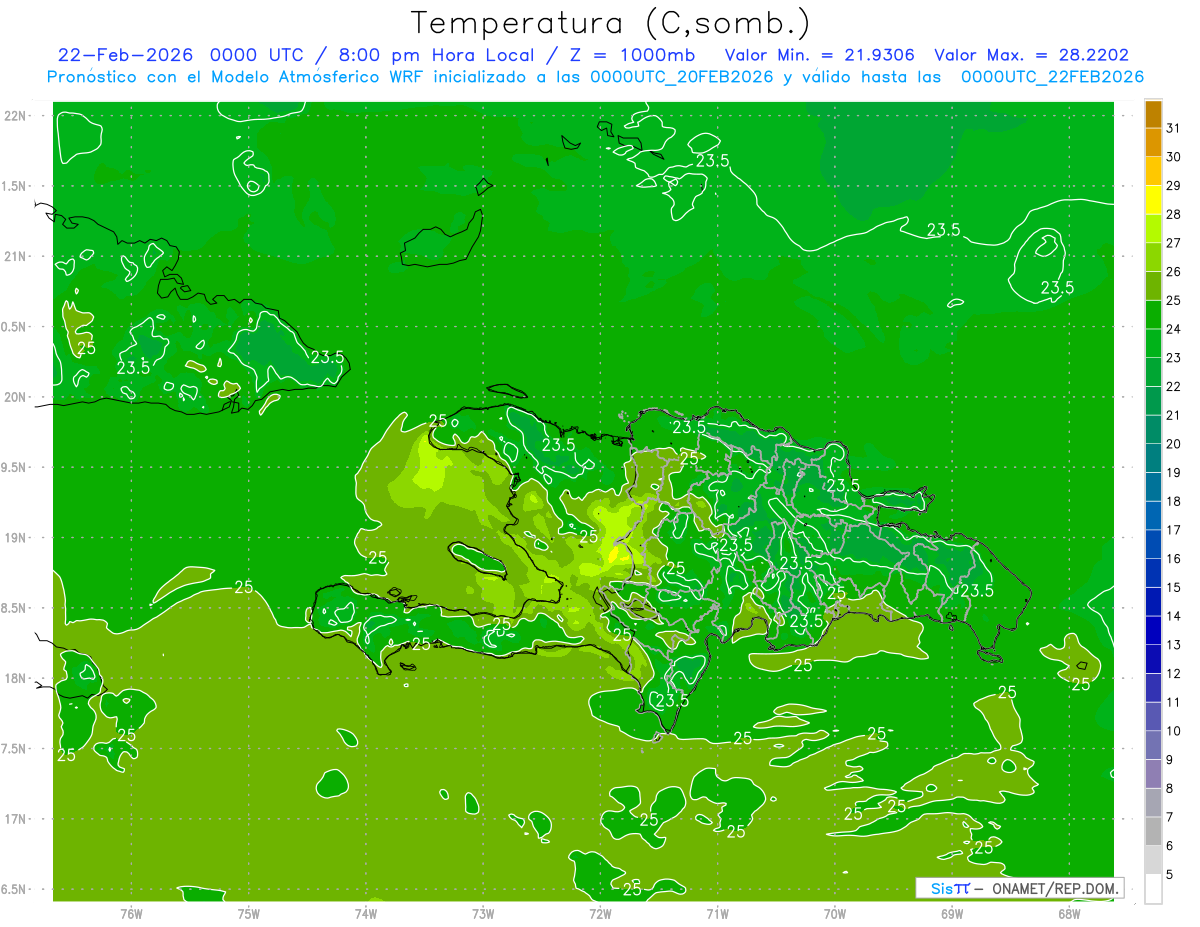This screenshot has height=927, width=1200.
Task: Click the "71W" longitude axis label
Action: 717,913
